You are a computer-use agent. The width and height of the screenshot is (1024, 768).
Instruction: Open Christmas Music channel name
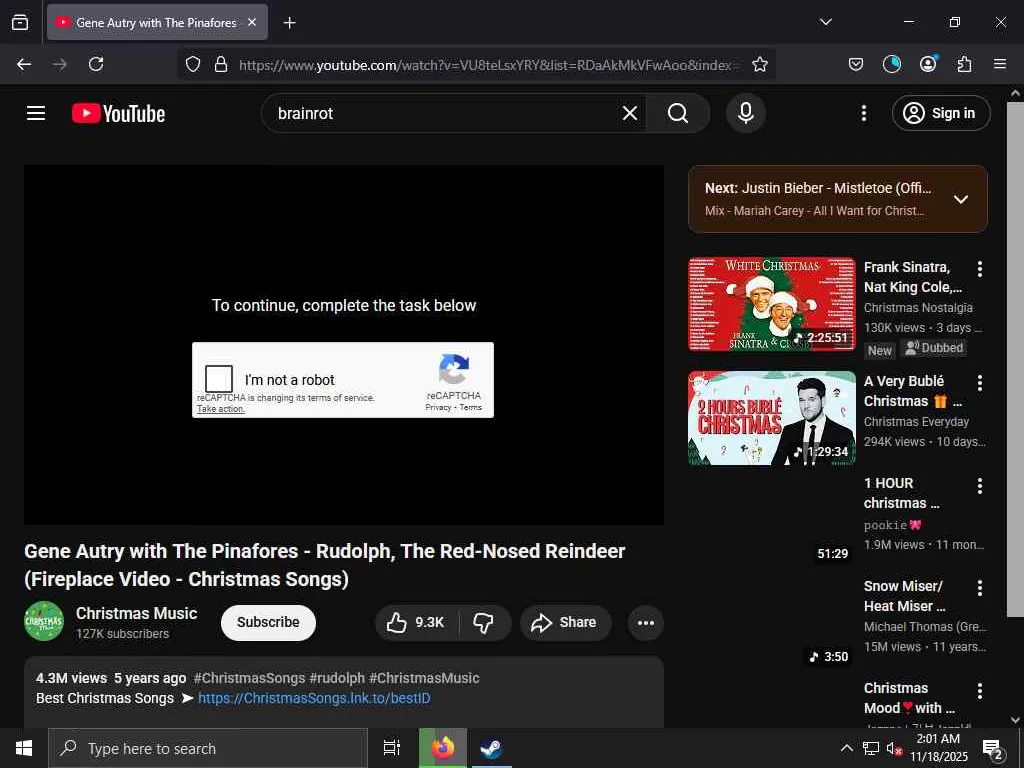(136, 613)
